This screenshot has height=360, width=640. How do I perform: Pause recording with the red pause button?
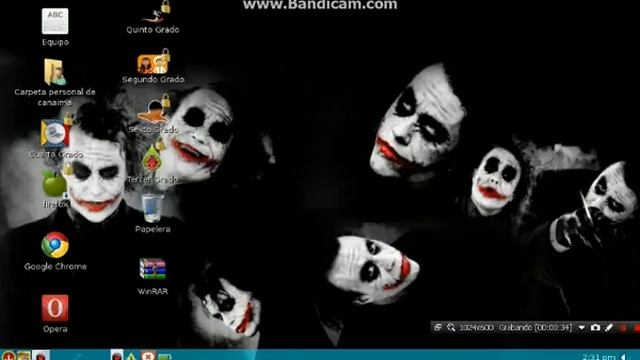click(x=623, y=328)
